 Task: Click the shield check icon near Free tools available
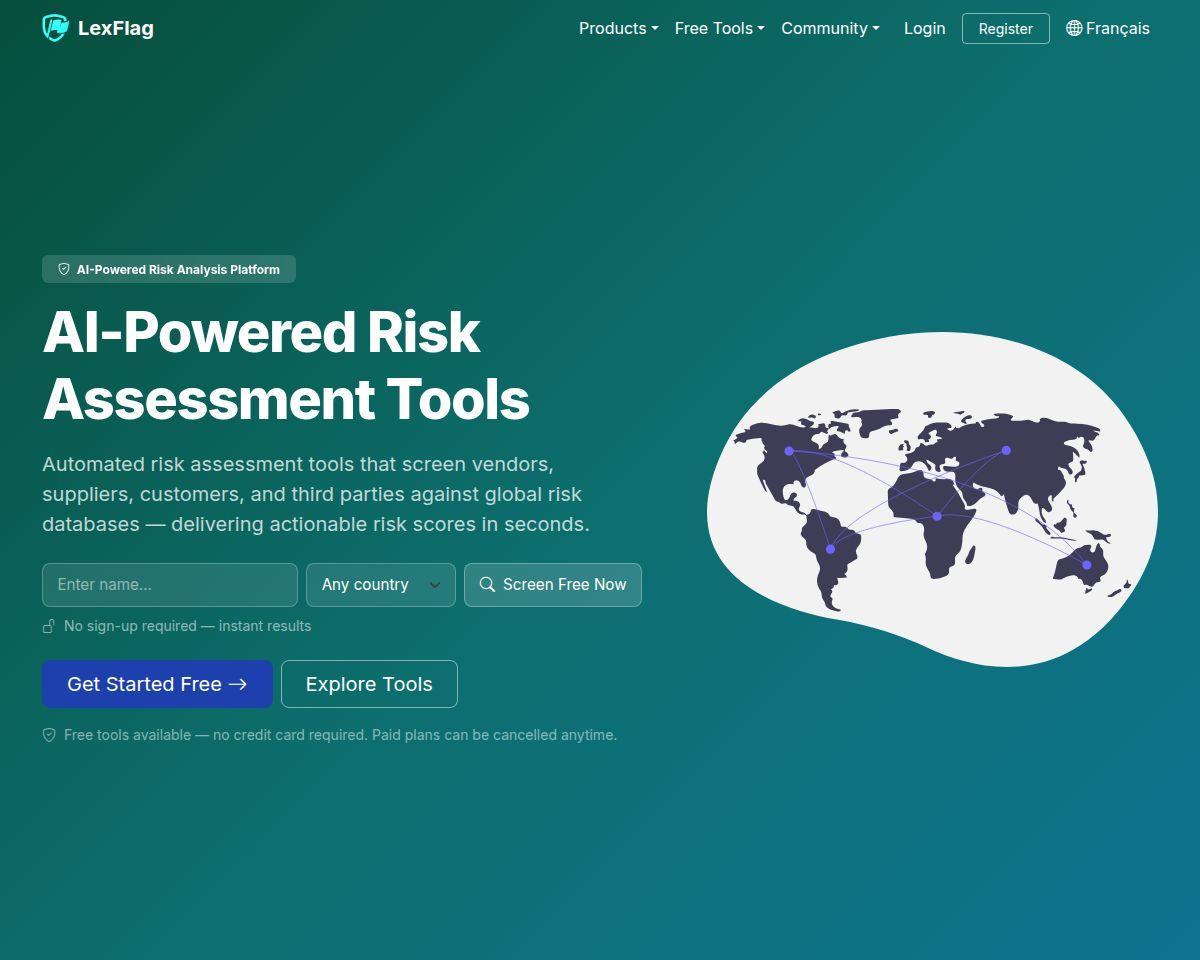pos(49,735)
